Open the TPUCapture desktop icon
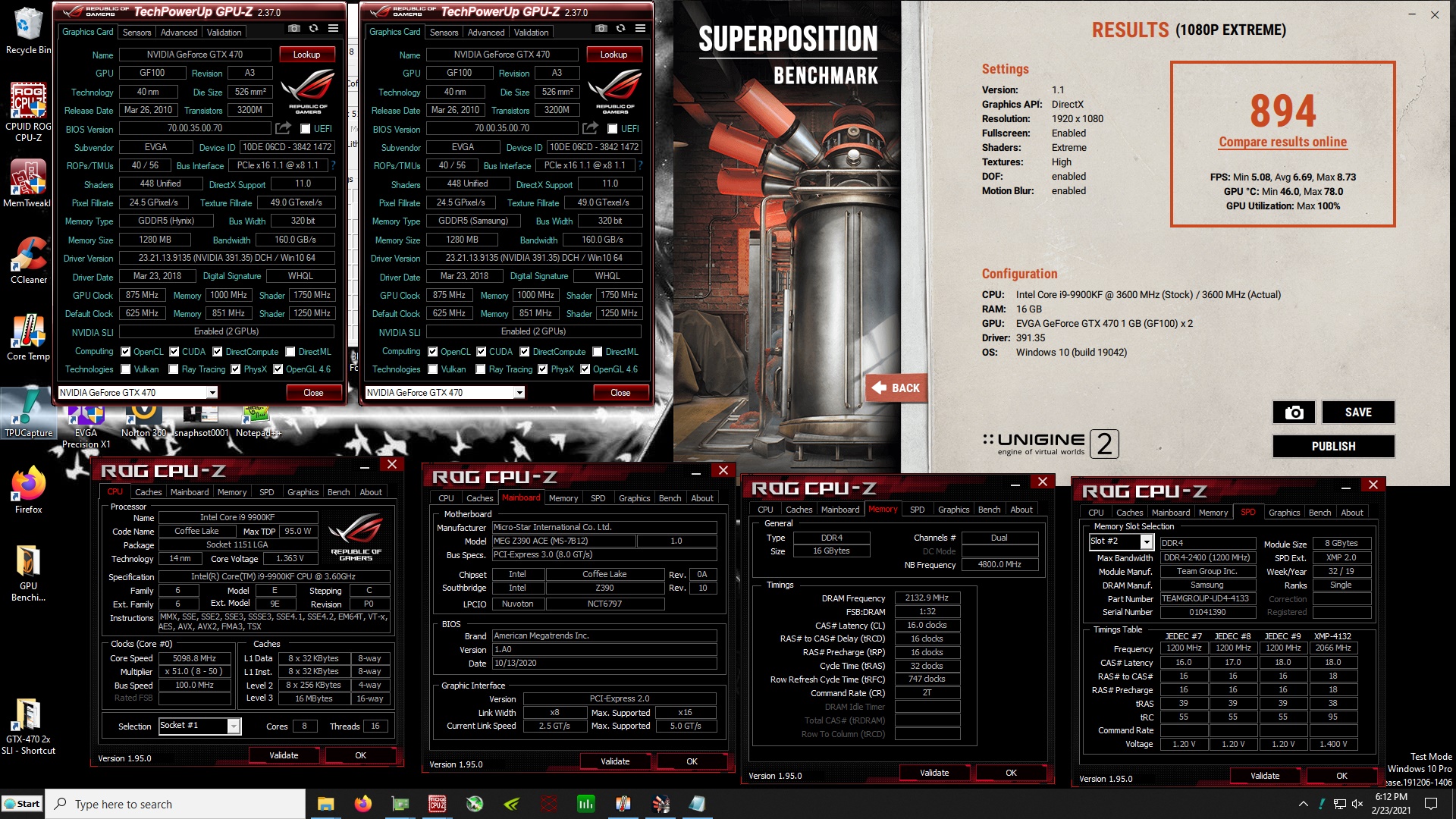Viewport: 1456px width, 819px height. click(x=28, y=413)
